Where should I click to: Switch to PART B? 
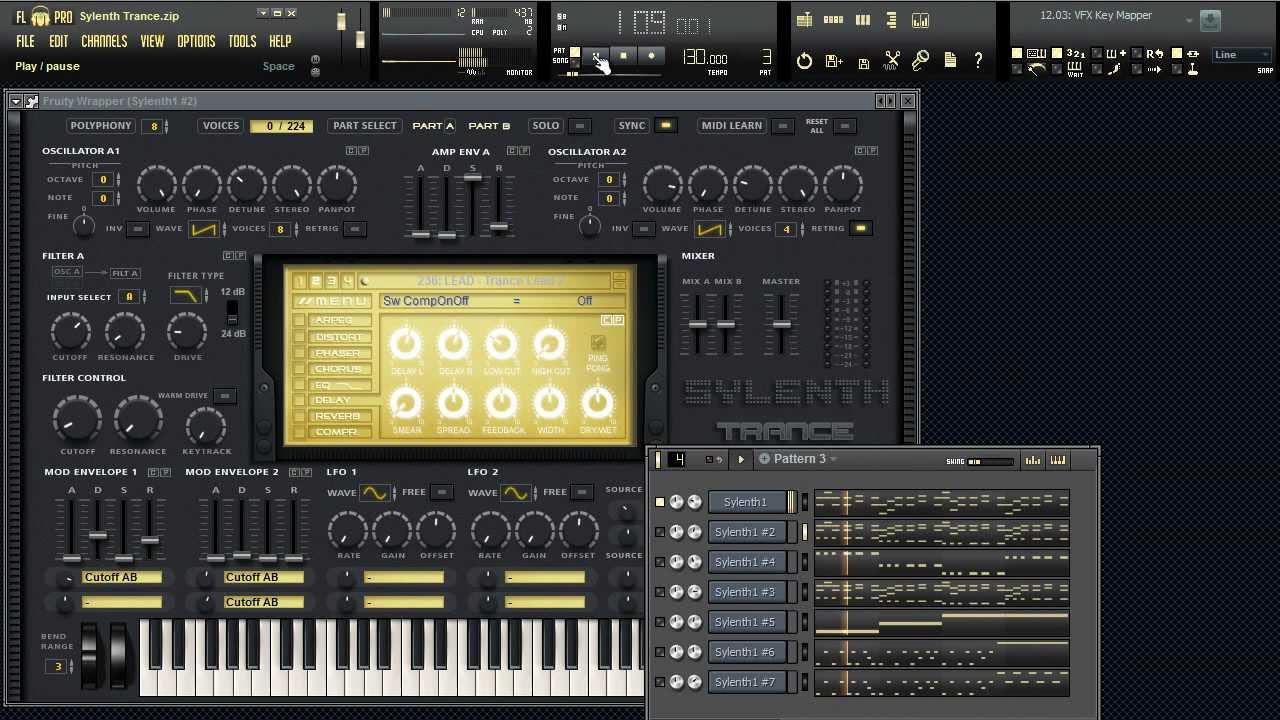click(489, 126)
